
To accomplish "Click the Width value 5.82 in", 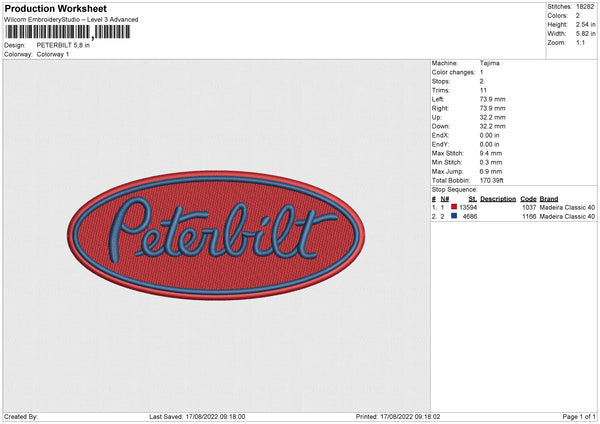I will [585, 34].
